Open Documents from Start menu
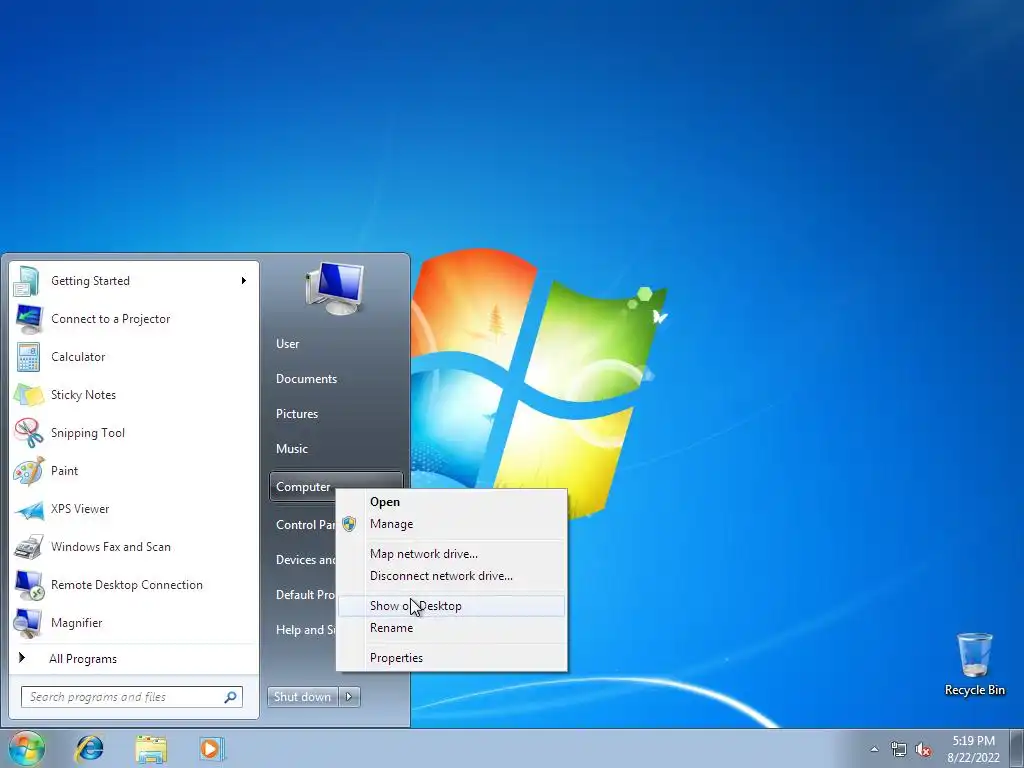The width and height of the screenshot is (1024, 768). click(x=336, y=379)
